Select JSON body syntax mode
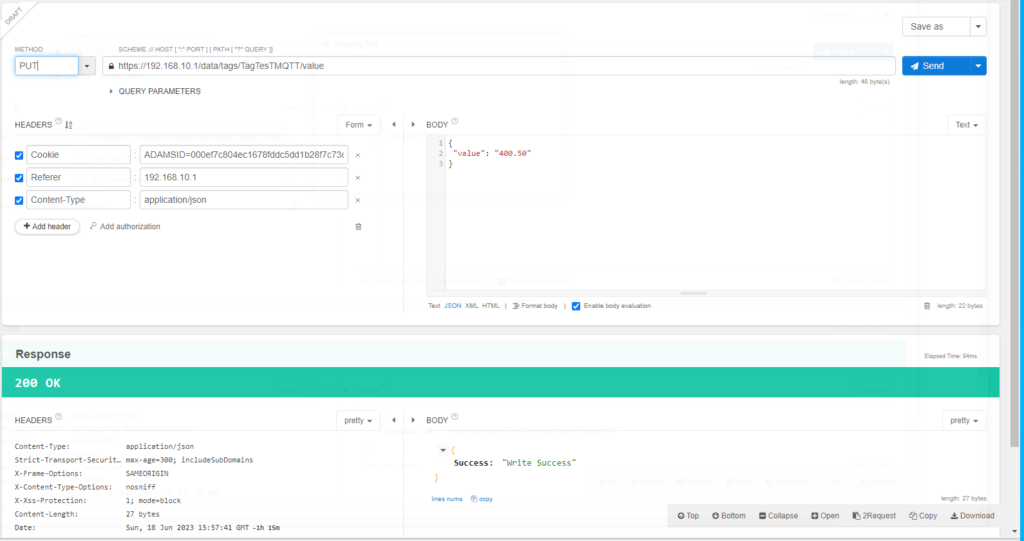This screenshot has width=1024, height=541. click(453, 306)
